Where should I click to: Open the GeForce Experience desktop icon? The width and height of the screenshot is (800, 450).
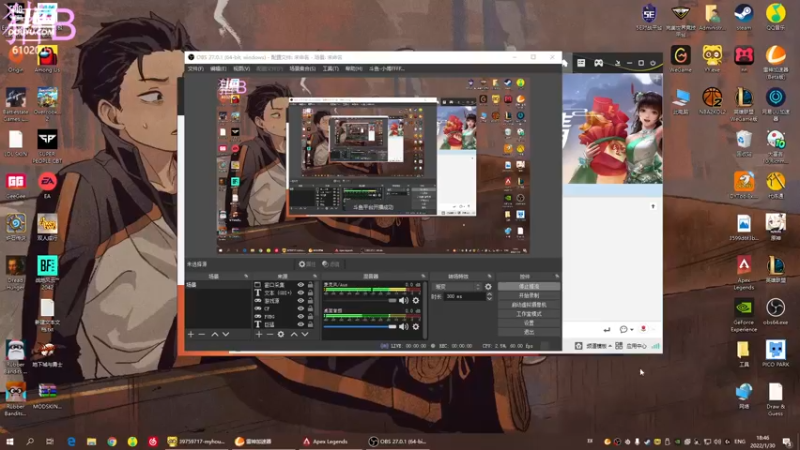click(x=743, y=315)
